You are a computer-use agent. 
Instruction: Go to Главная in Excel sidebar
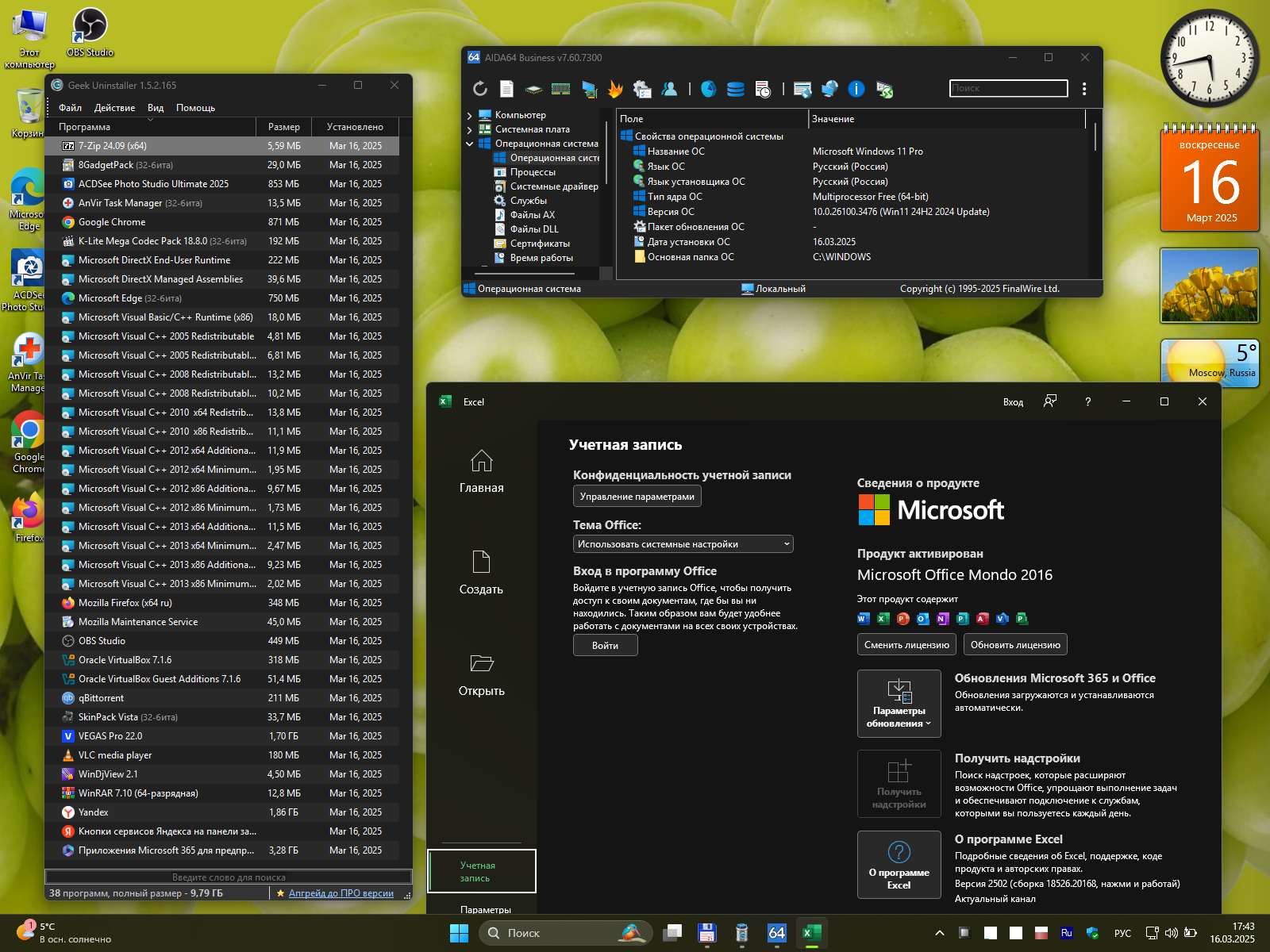pos(482,472)
